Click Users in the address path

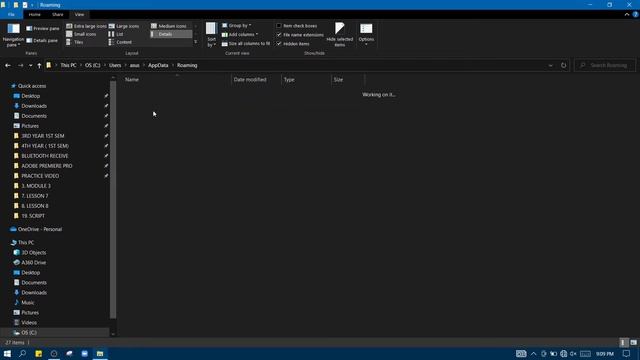click(x=115, y=65)
